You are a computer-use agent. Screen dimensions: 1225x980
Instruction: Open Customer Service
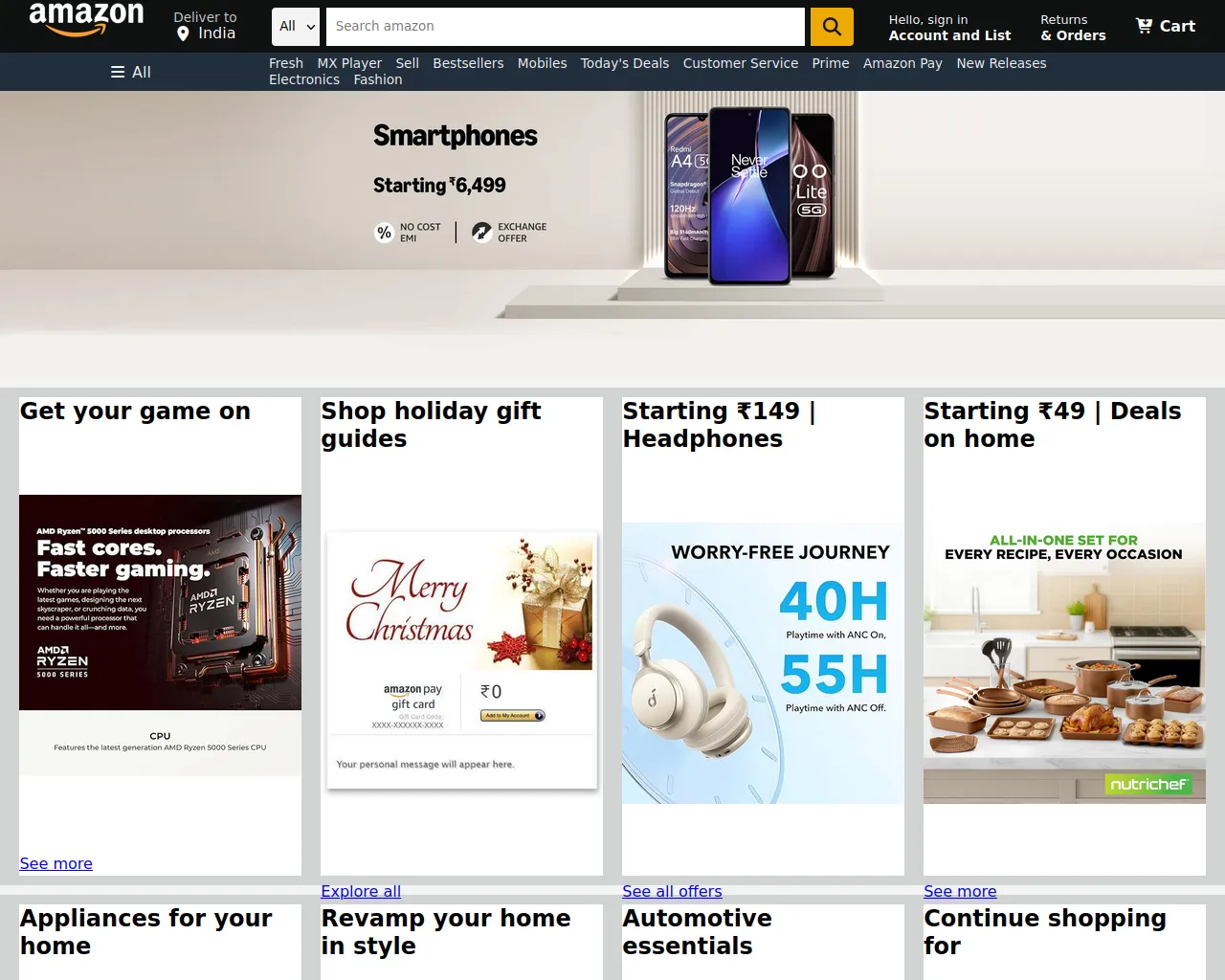tap(741, 63)
